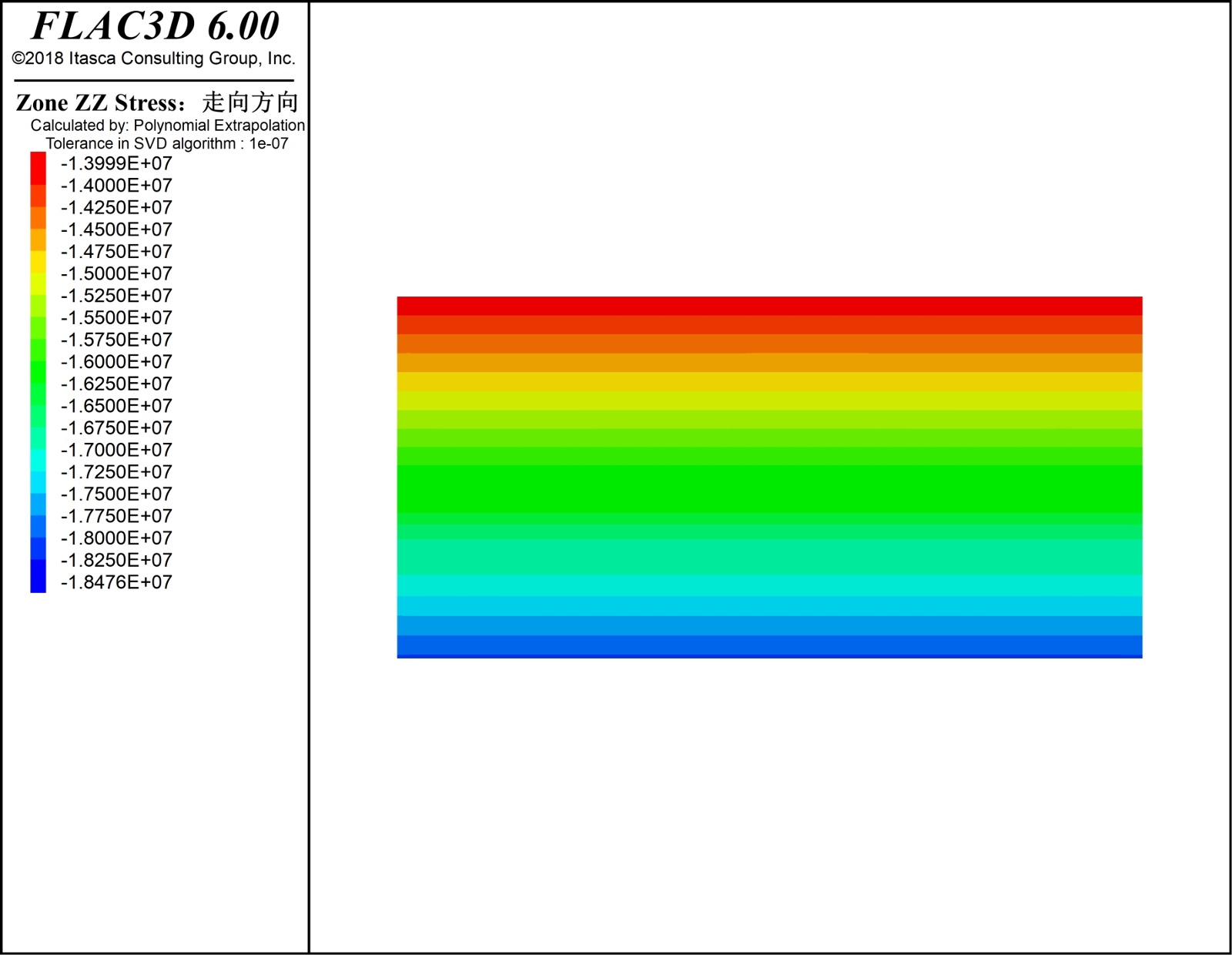Click the wide green middle contour band
The image size is (1232, 955).
769,489
